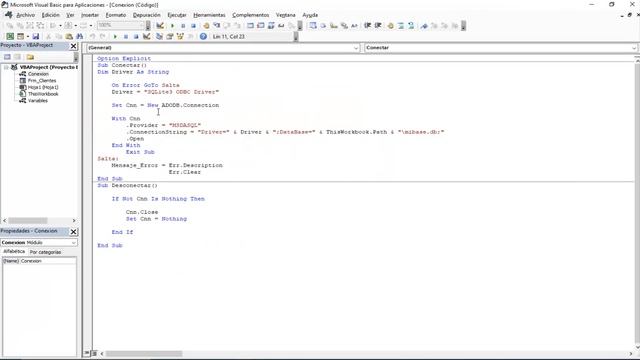Open Find with the binoculars icon
The width and height of the screenshot is (640, 360).
80,36
